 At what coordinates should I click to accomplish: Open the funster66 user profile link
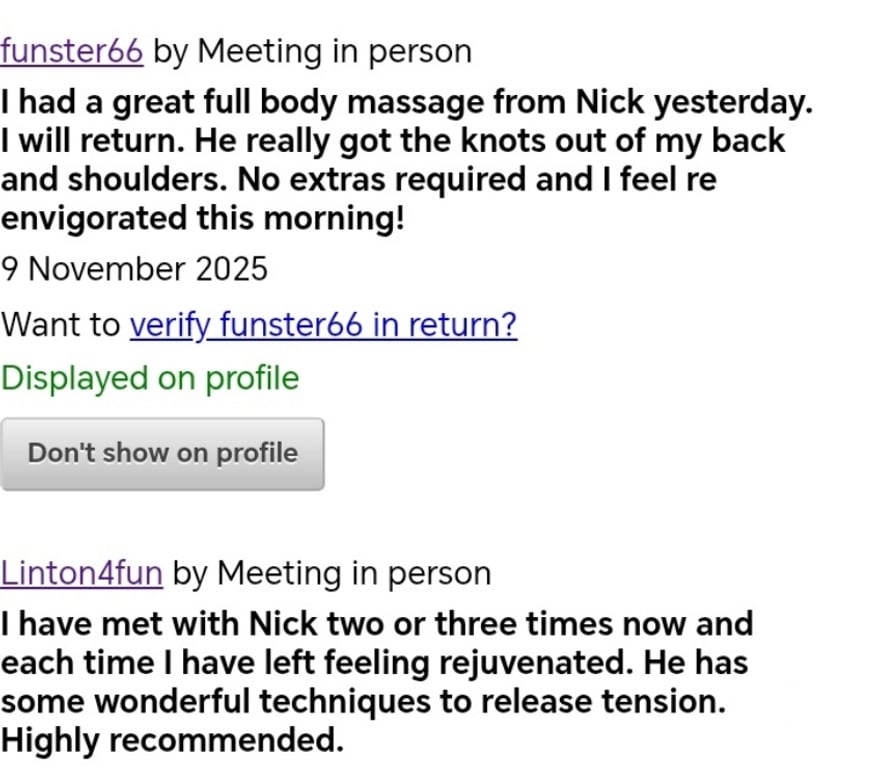(71, 51)
